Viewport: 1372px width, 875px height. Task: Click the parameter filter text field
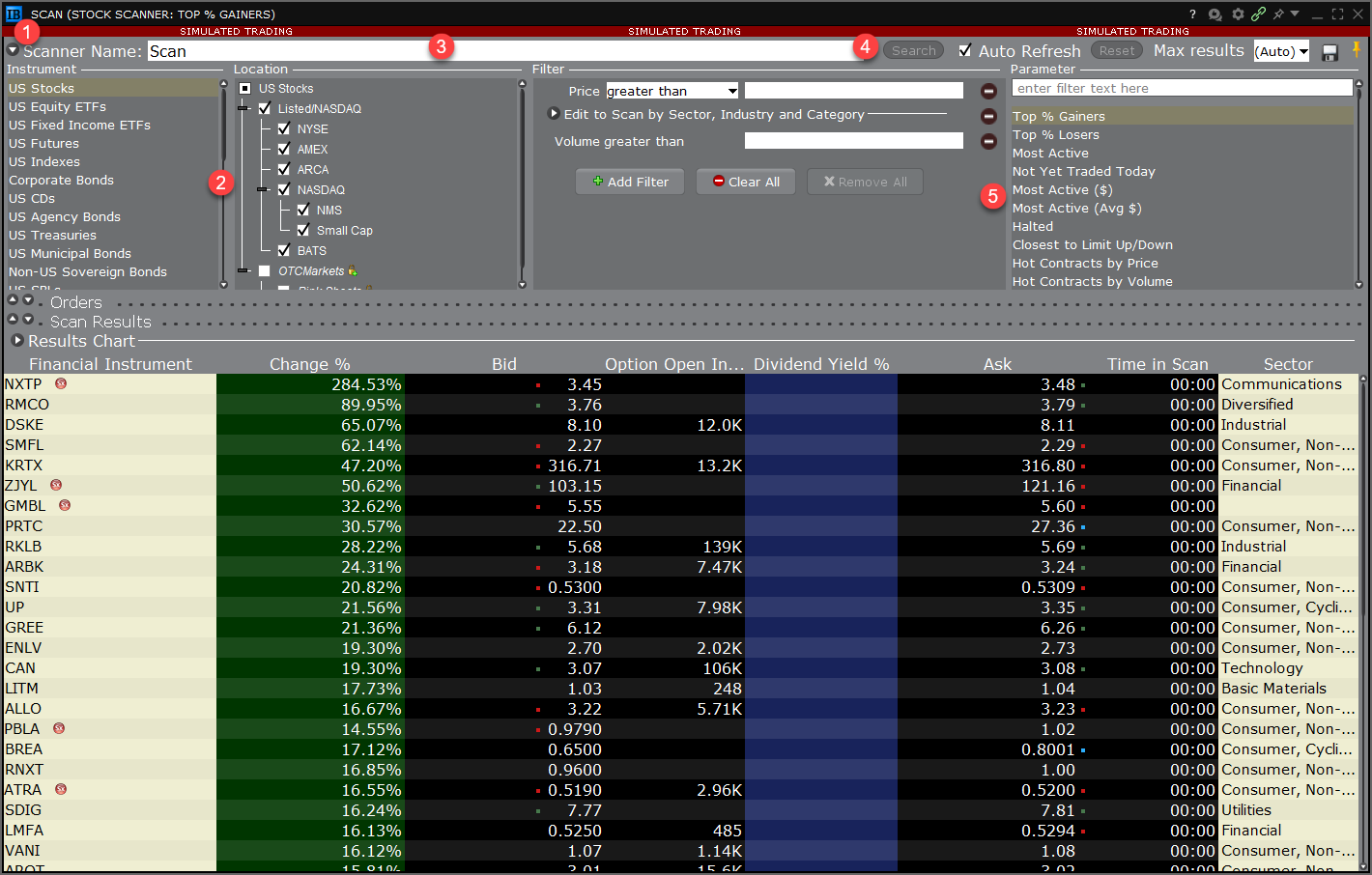pyautogui.click(x=1182, y=88)
